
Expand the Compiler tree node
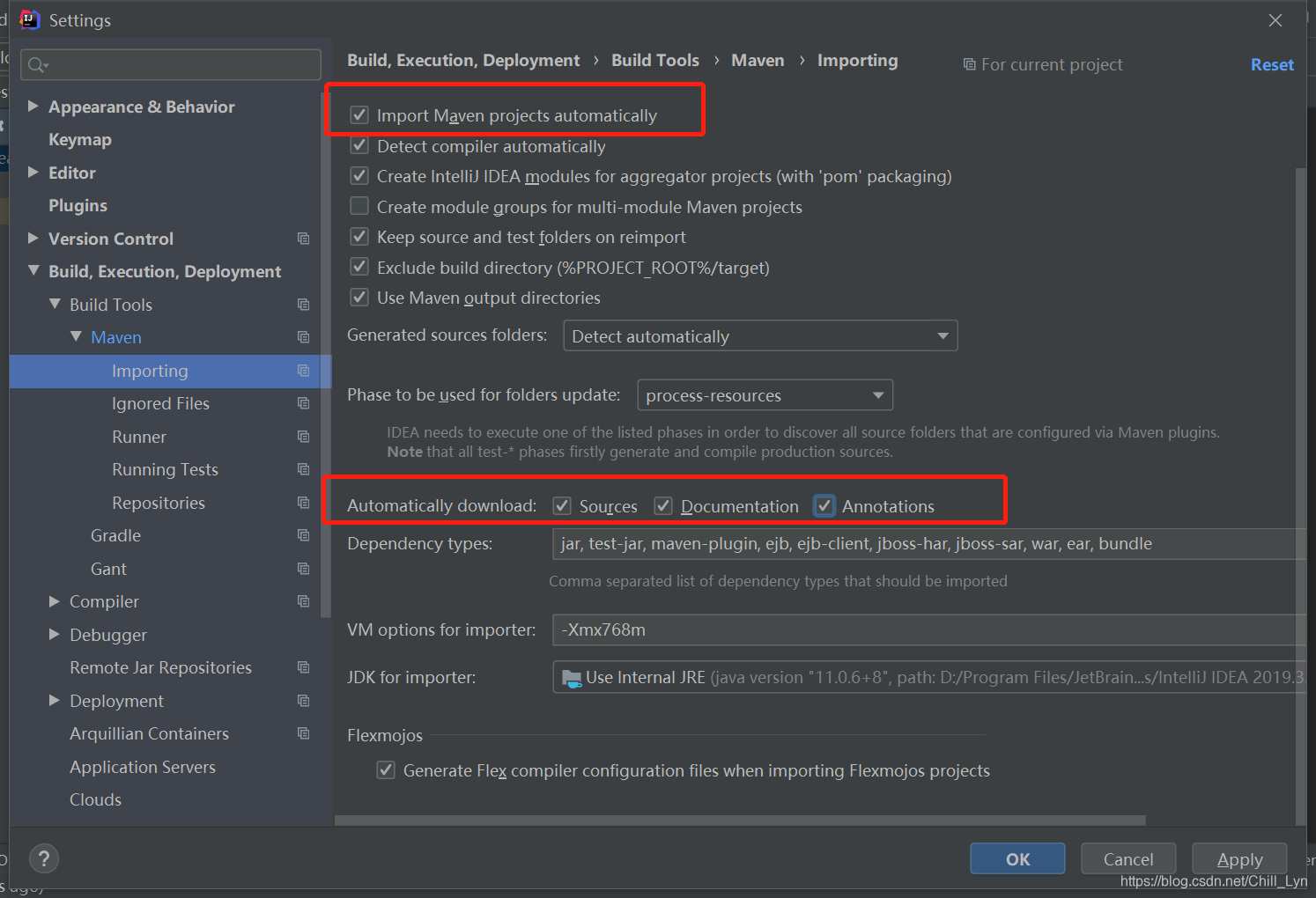(55, 601)
